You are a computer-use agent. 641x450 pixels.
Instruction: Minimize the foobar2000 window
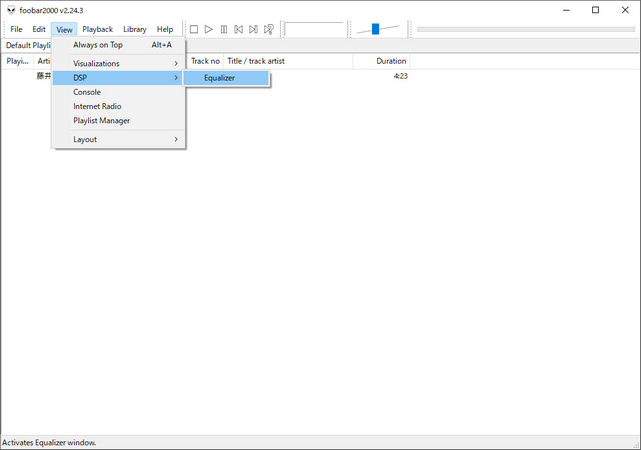[566, 10]
